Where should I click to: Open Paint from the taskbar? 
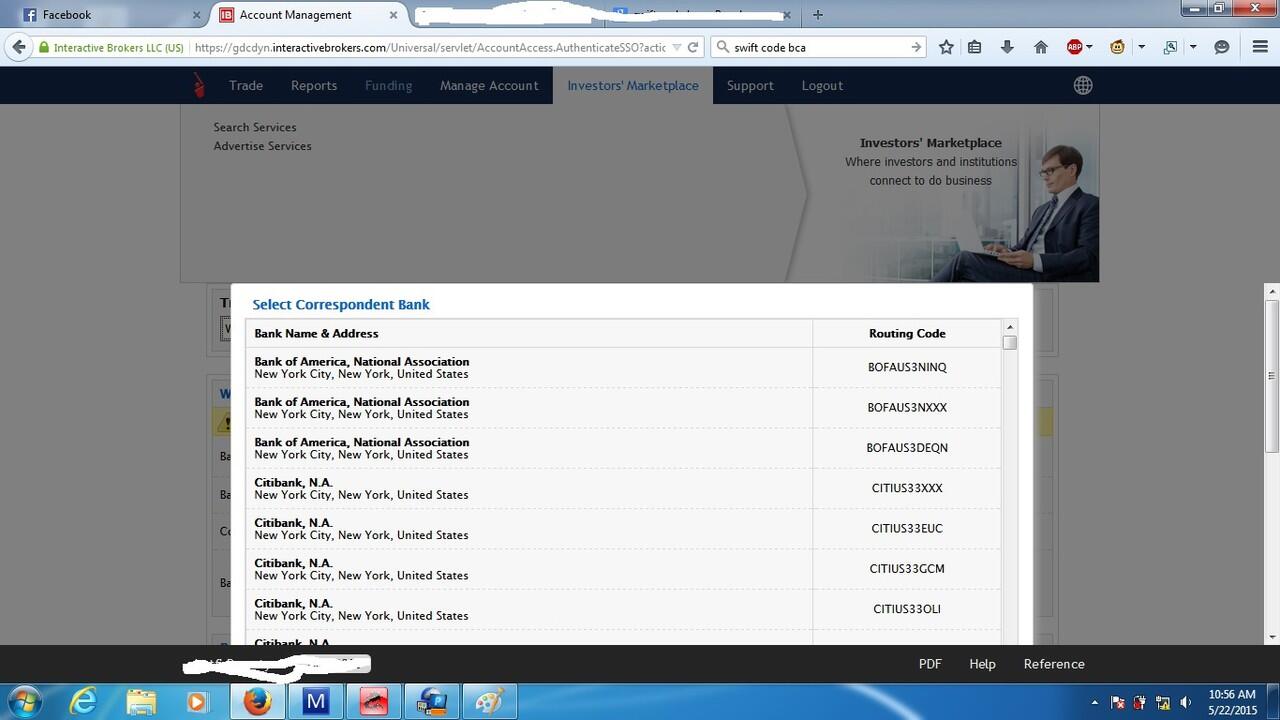(489, 702)
